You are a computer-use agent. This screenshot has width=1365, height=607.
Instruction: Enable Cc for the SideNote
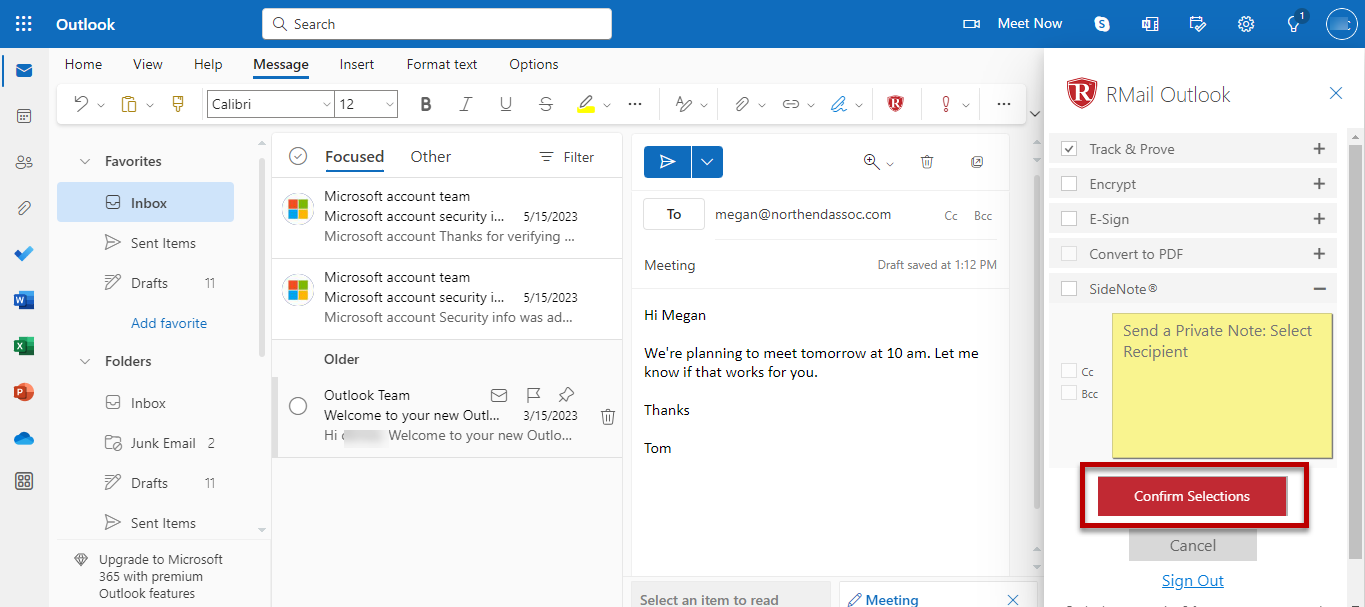[x=1068, y=370]
